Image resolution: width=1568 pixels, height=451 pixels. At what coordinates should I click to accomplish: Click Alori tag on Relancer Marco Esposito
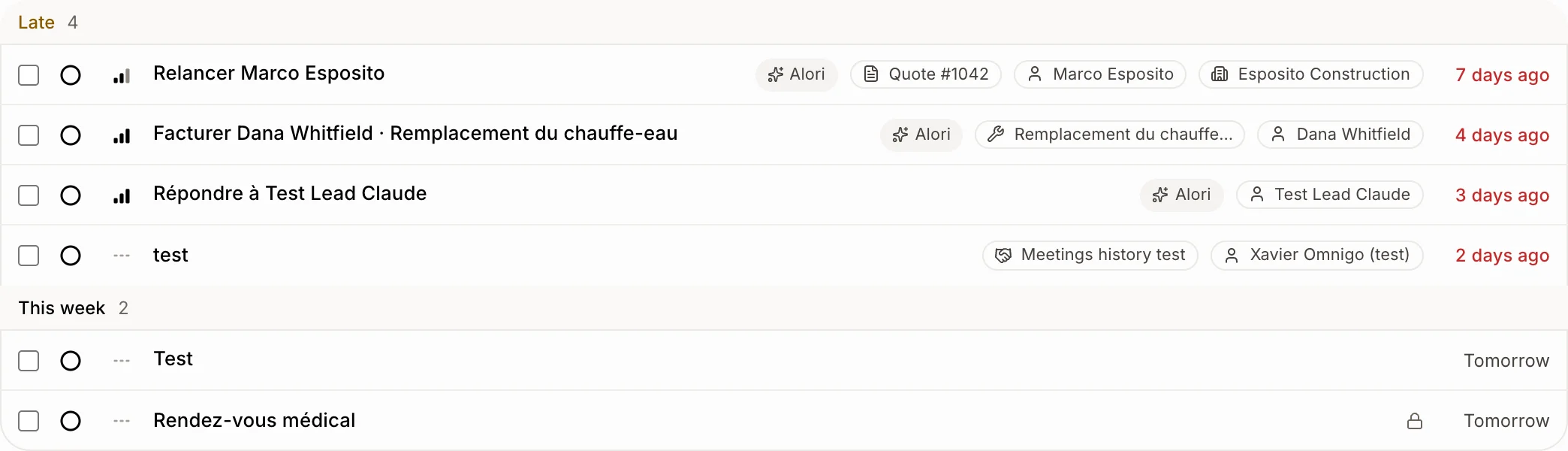pyautogui.click(x=797, y=74)
